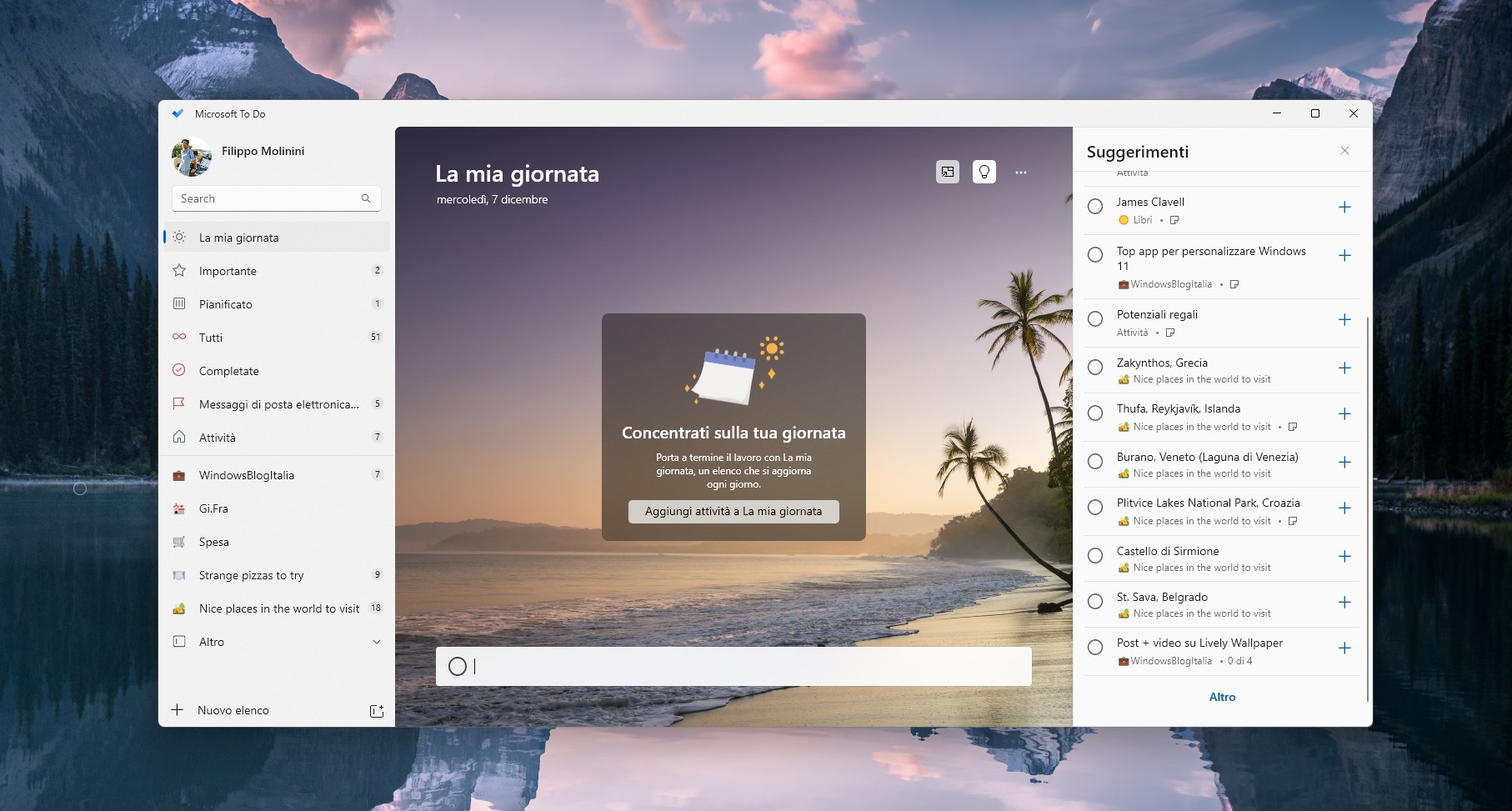Viewport: 1512px width, 811px height.
Task: Open Nice places in the world list
Action: coord(276,608)
